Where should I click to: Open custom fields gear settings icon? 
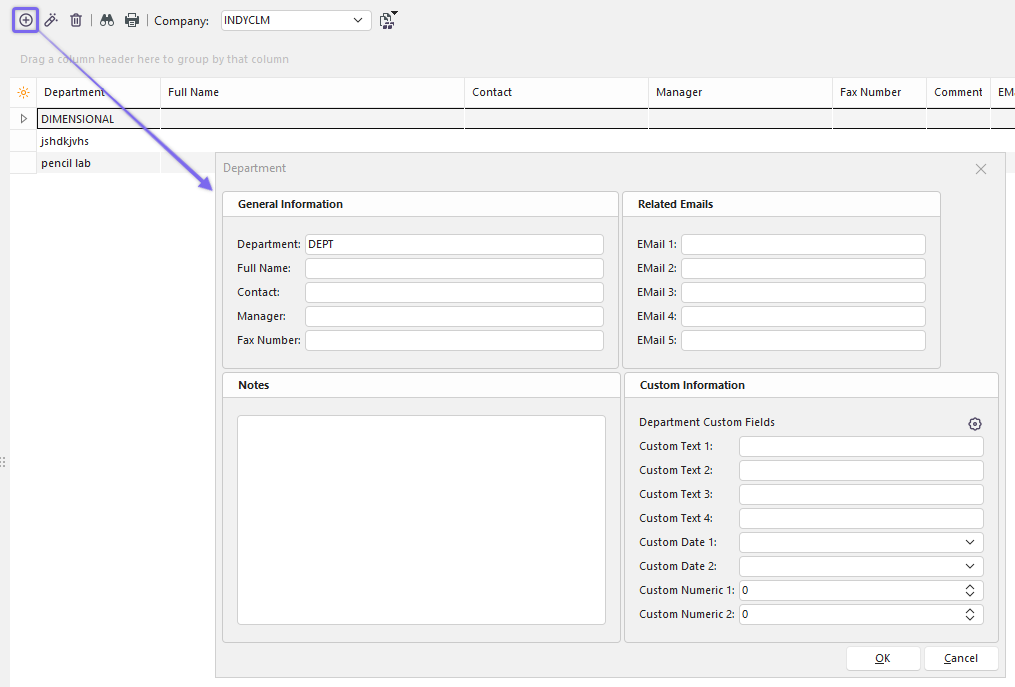pos(974,424)
